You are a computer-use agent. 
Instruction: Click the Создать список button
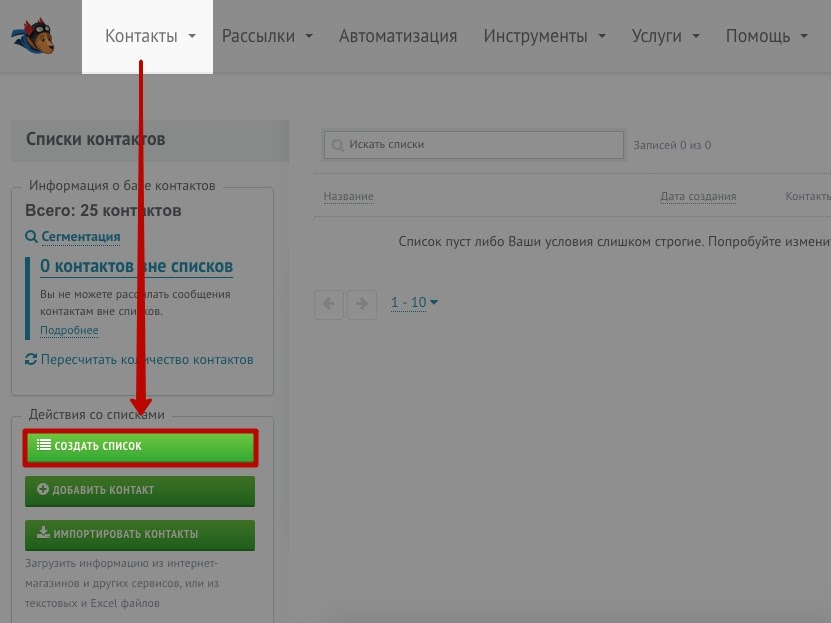(140, 448)
